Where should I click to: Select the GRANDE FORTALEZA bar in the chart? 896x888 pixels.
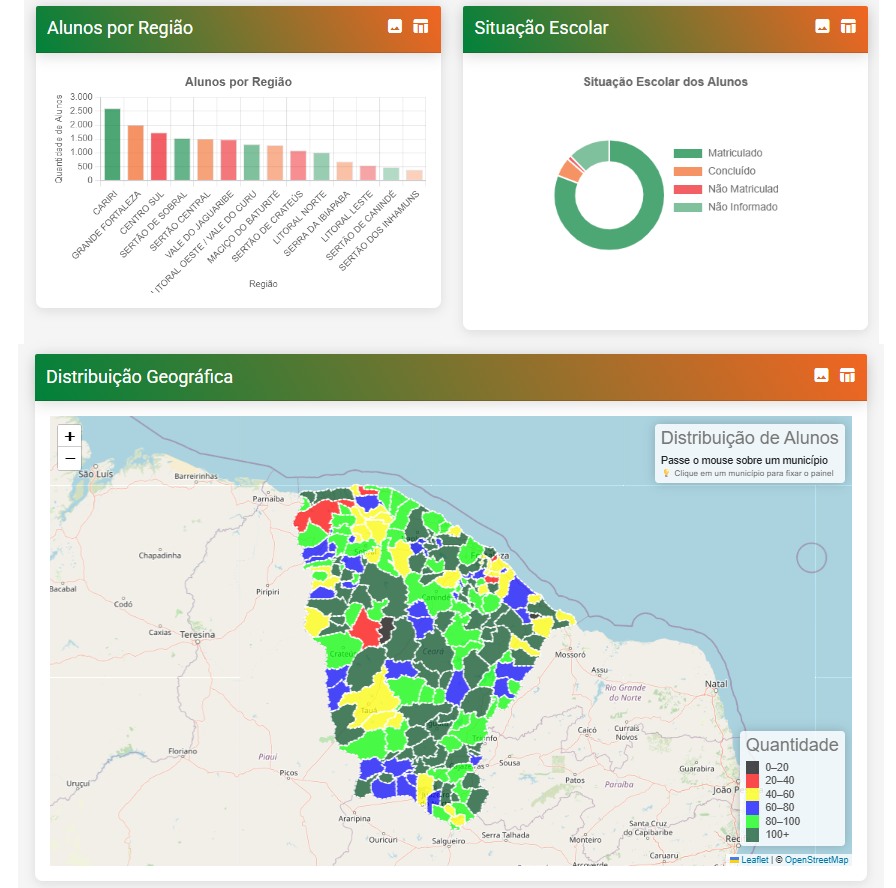[135, 153]
